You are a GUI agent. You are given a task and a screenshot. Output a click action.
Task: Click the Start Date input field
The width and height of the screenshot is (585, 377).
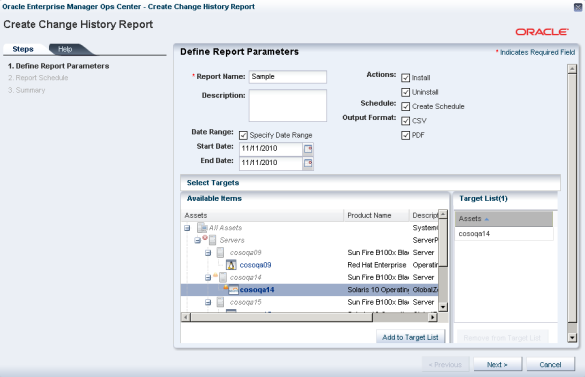tap(270, 149)
